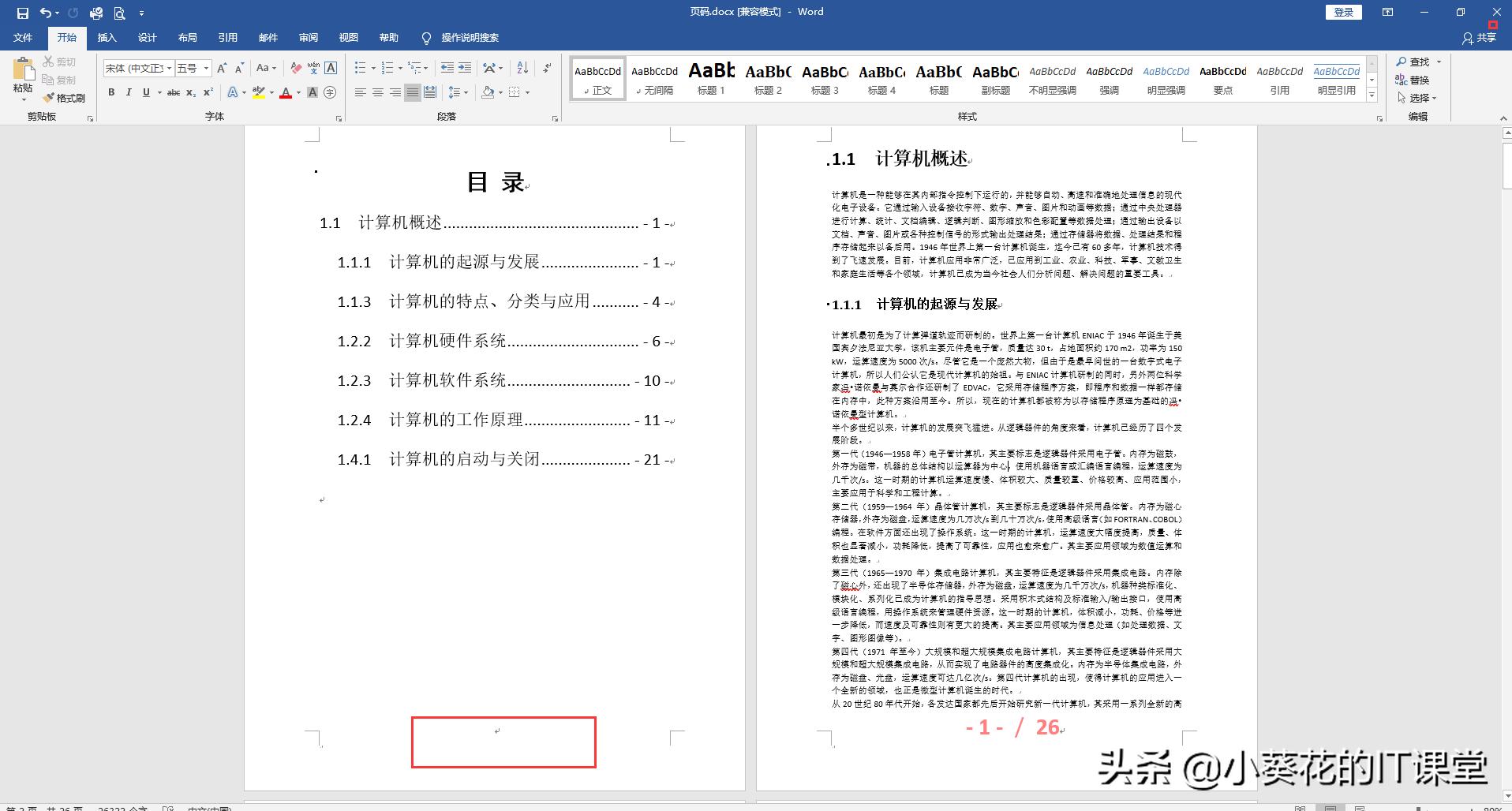Viewport: 1512px width, 811px height.
Task: Open the Find tool (查找)
Action: 1418,61
